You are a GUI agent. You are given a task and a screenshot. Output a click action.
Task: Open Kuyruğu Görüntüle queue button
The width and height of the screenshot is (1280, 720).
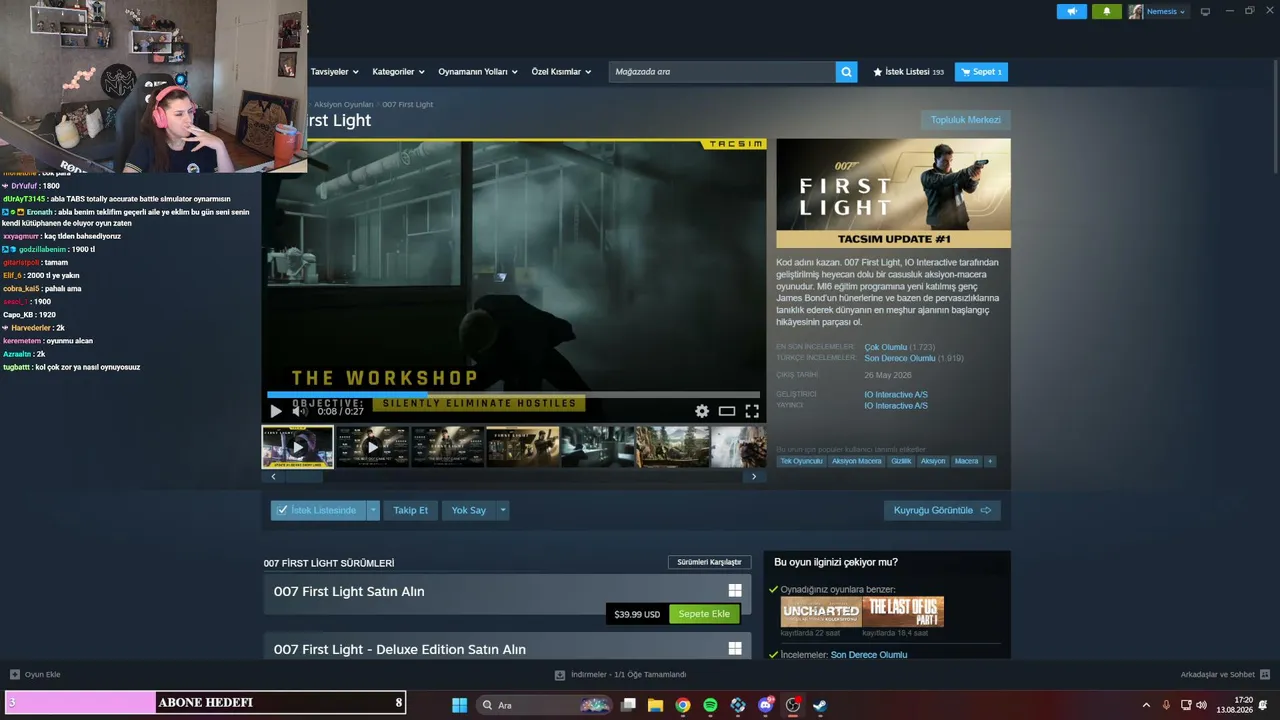pos(942,510)
